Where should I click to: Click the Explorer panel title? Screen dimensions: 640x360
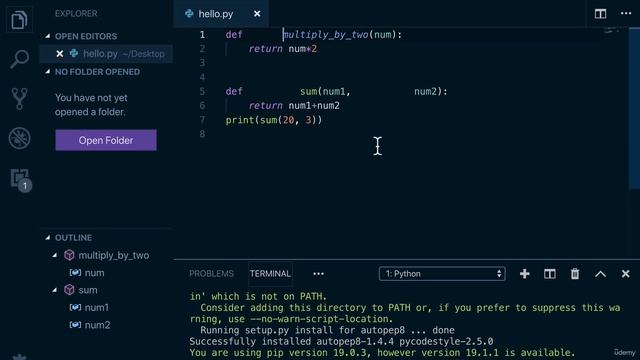coord(76,13)
